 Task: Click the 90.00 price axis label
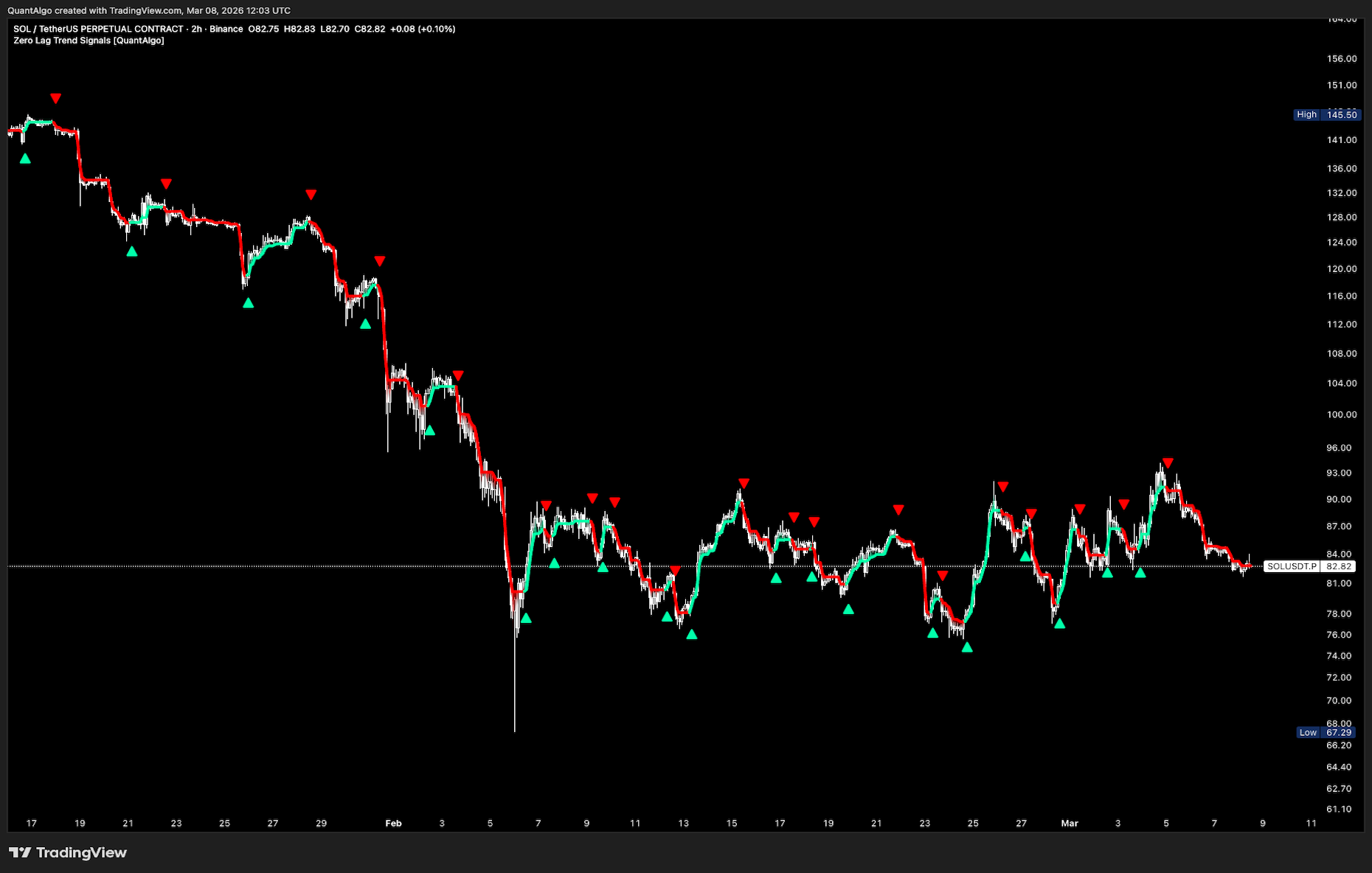[x=1339, y=499]
